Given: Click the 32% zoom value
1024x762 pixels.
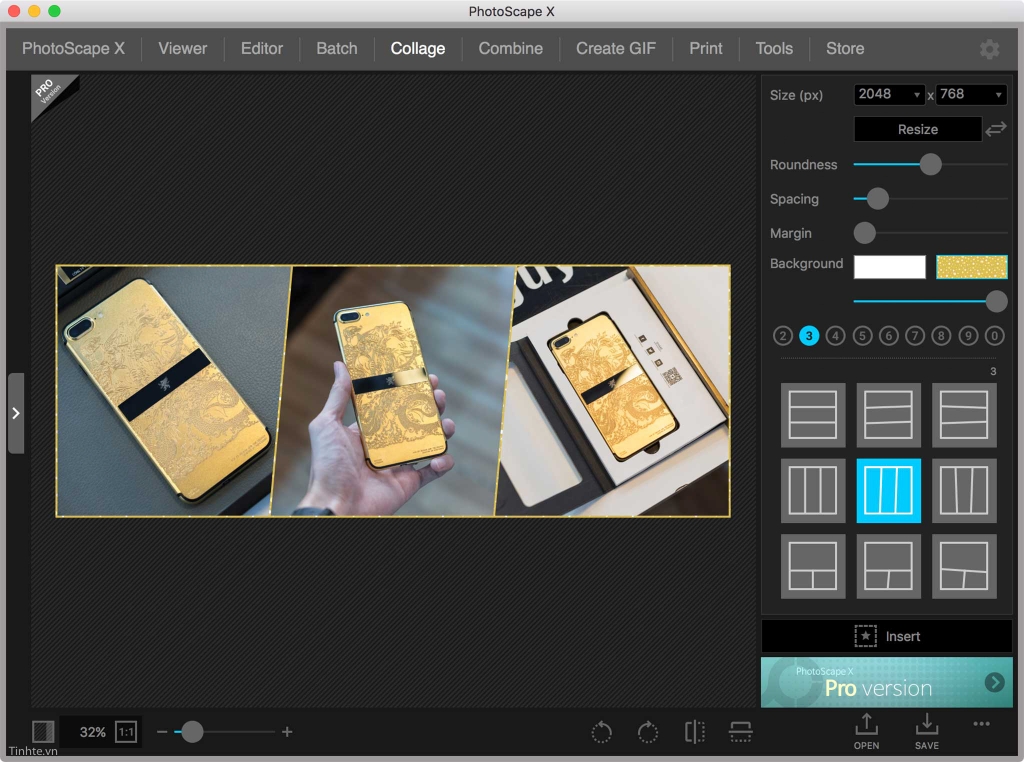Looking at the screenshot, I should pyautogui.click(x=92, y=732).
